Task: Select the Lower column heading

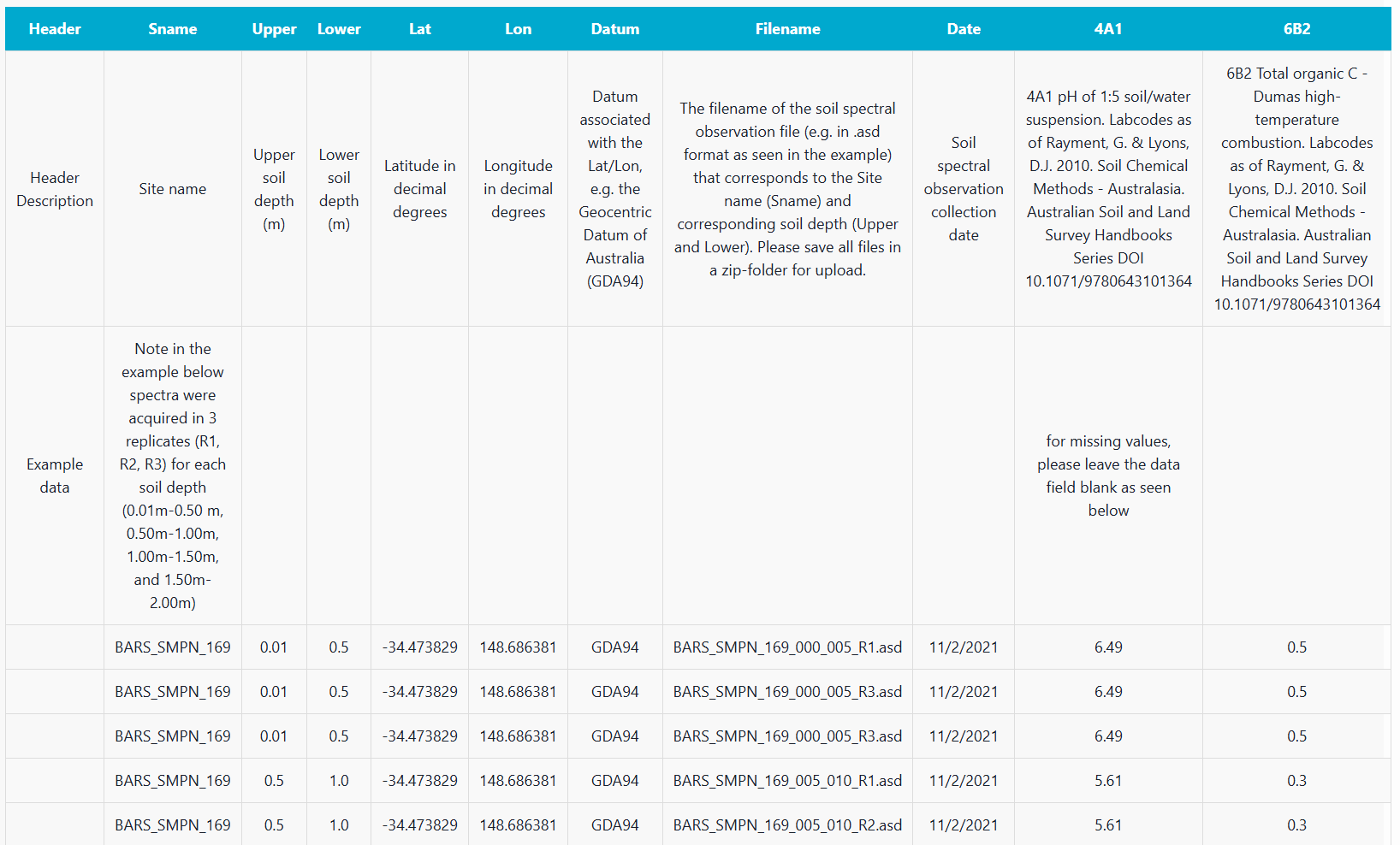Action: pyautogui.click(x=339, y=29)
